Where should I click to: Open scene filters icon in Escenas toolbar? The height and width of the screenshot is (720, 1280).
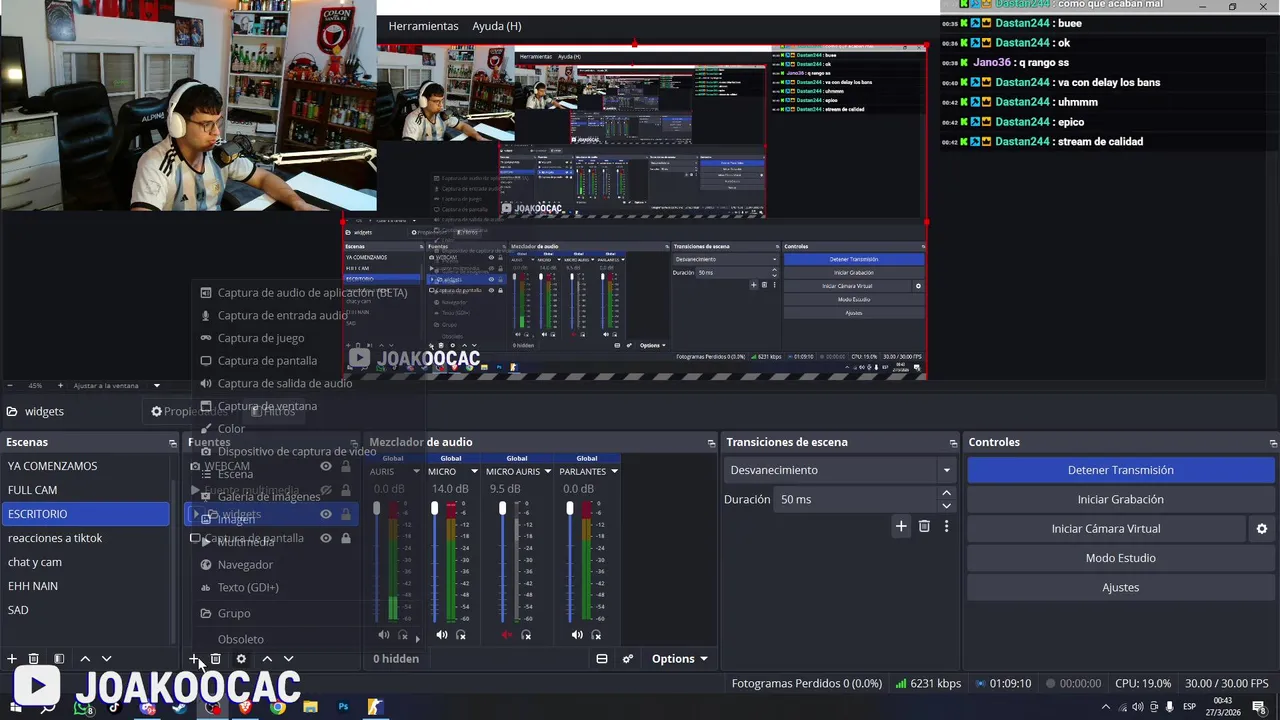point(59,659)
